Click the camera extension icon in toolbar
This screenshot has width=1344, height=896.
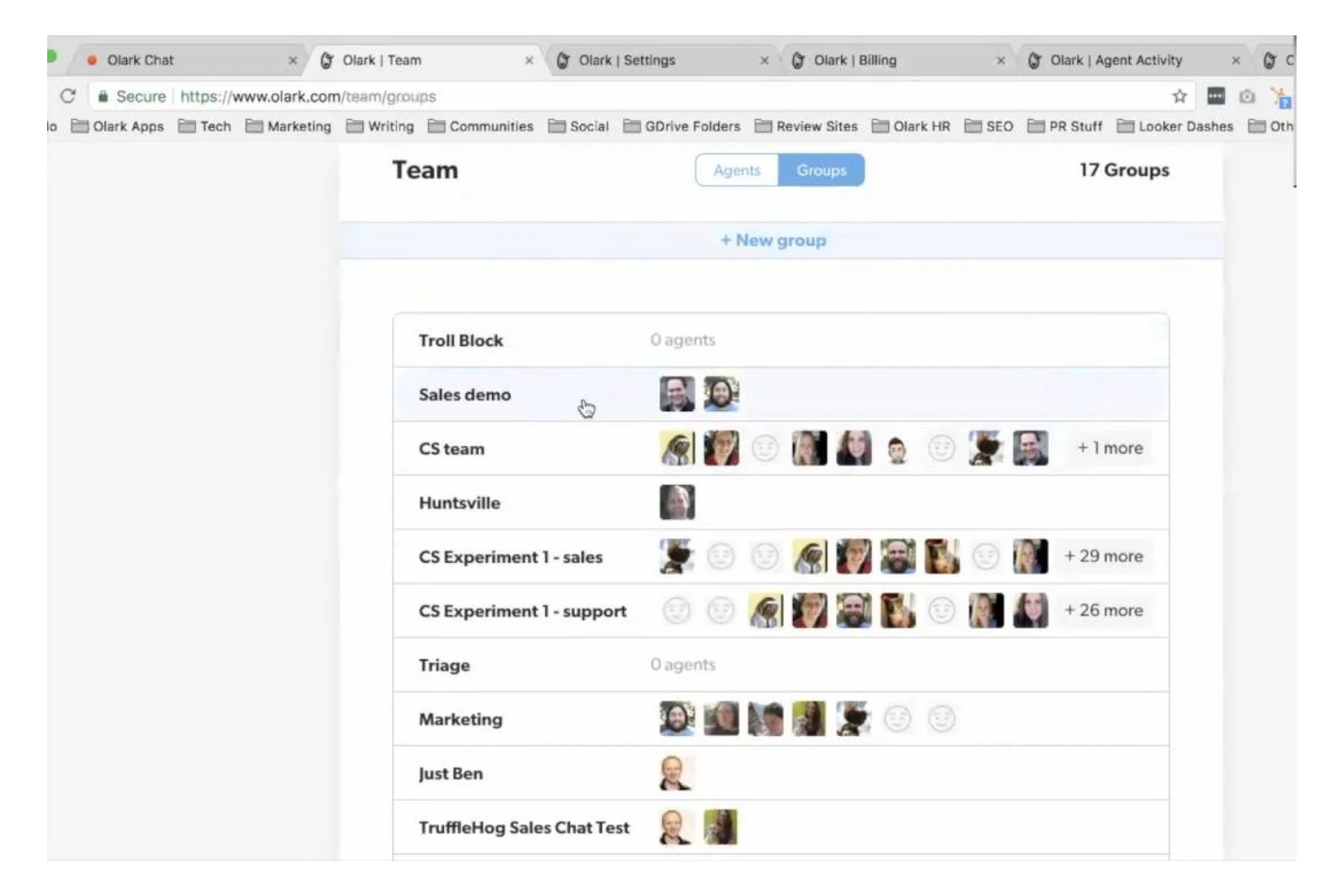click(1247, 96)
